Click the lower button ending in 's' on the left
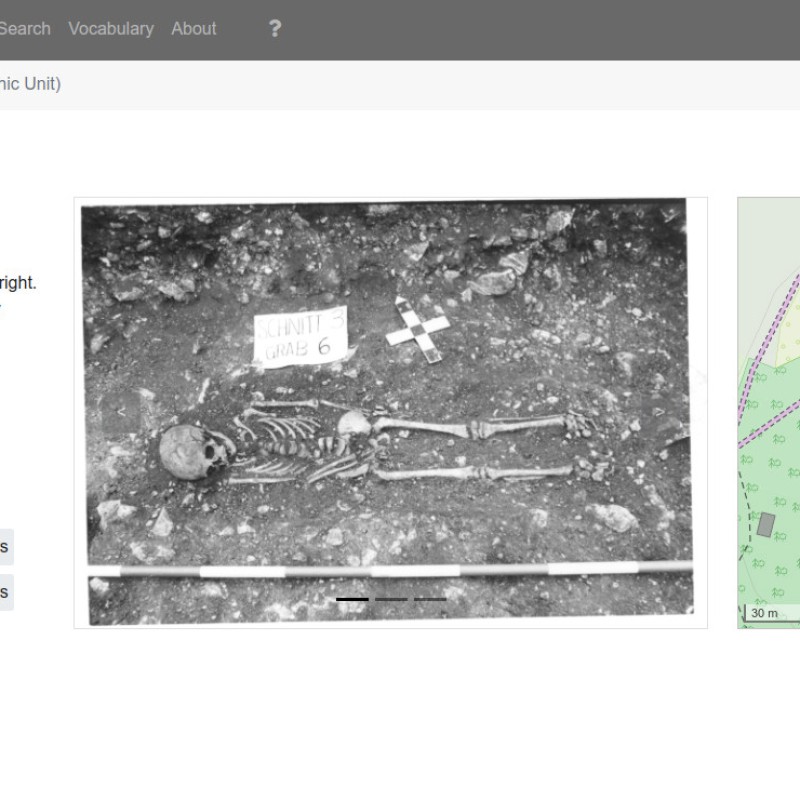 (x=5, y=592)
